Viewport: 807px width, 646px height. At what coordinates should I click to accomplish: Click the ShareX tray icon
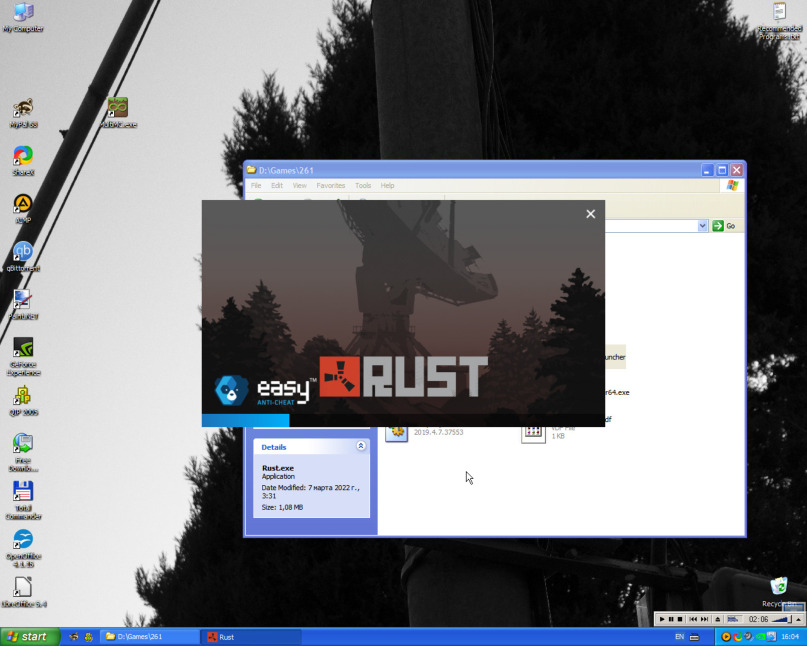tap(737, 637)
